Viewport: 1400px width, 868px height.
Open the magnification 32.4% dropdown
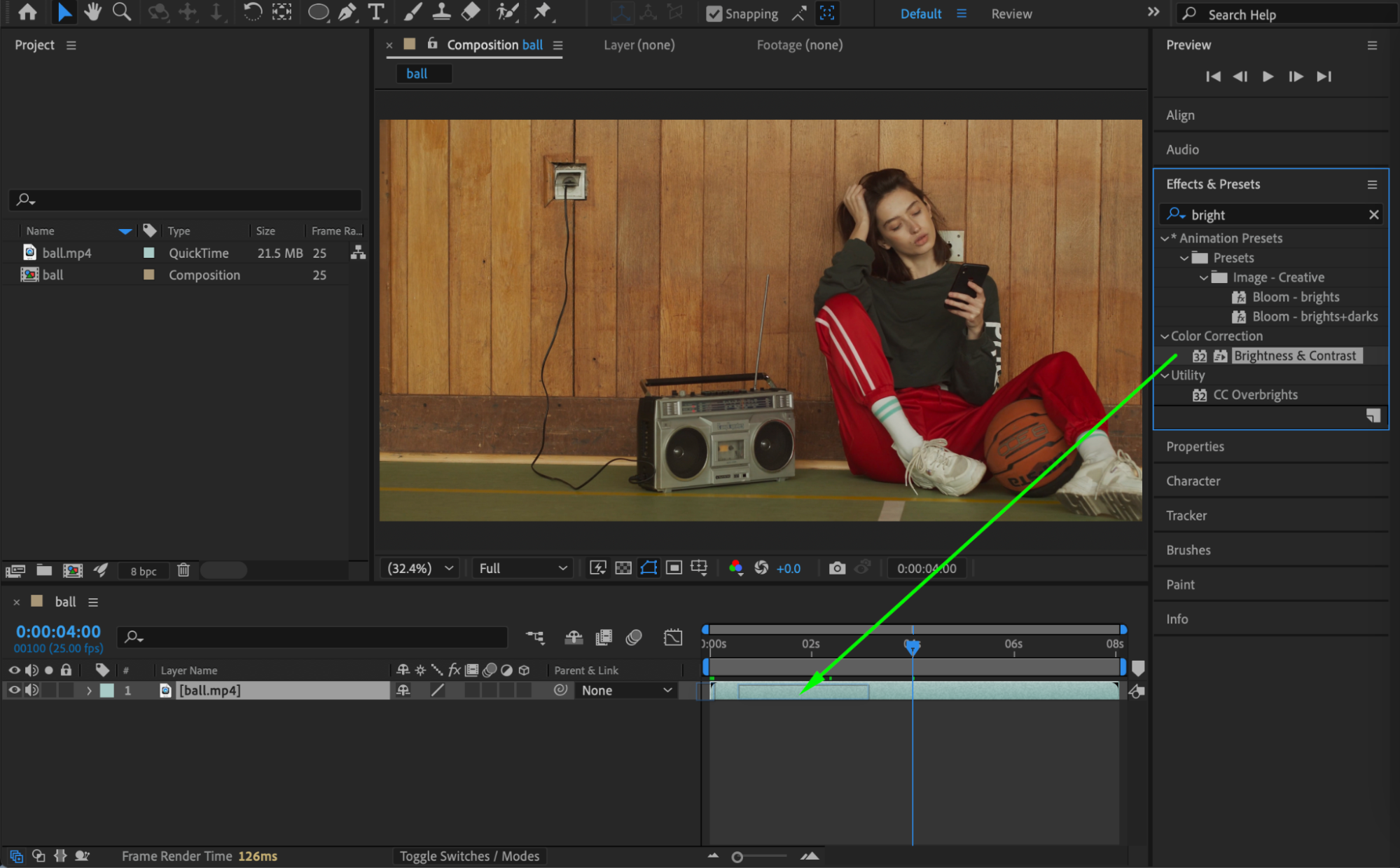pos(422,568)
